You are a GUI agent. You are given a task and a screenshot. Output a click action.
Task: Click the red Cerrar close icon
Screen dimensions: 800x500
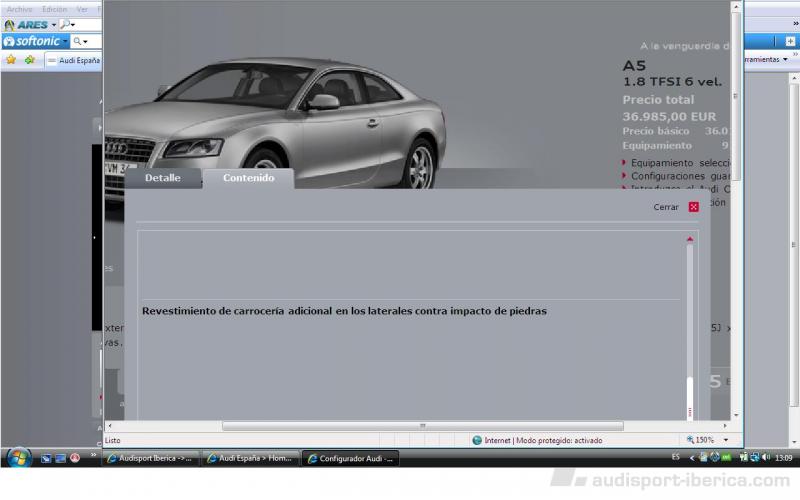tap(693, 207)
